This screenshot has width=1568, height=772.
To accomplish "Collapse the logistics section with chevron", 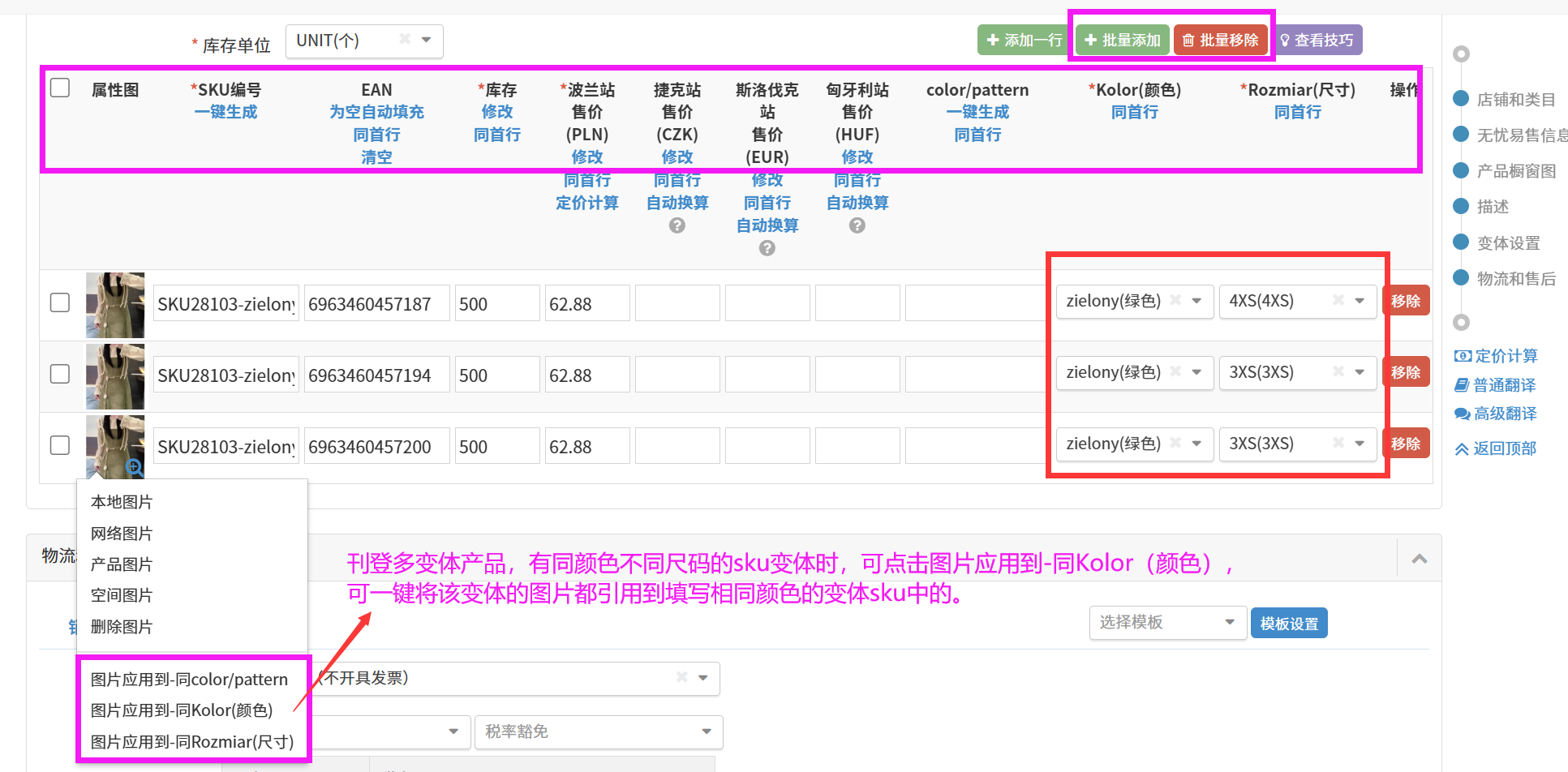I will point(1420,559).
